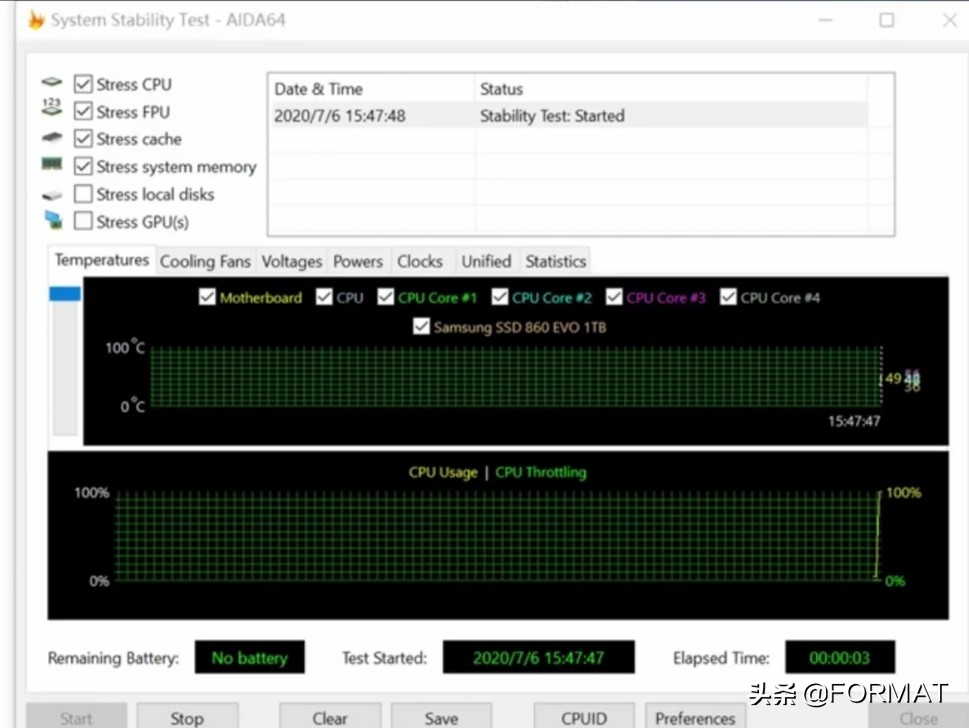Toggle the CPU Core #4 graph checkbox
Image resolution: width=969 pixels, height=728 pixels.
pyautogui.click(x=728, y=297)
